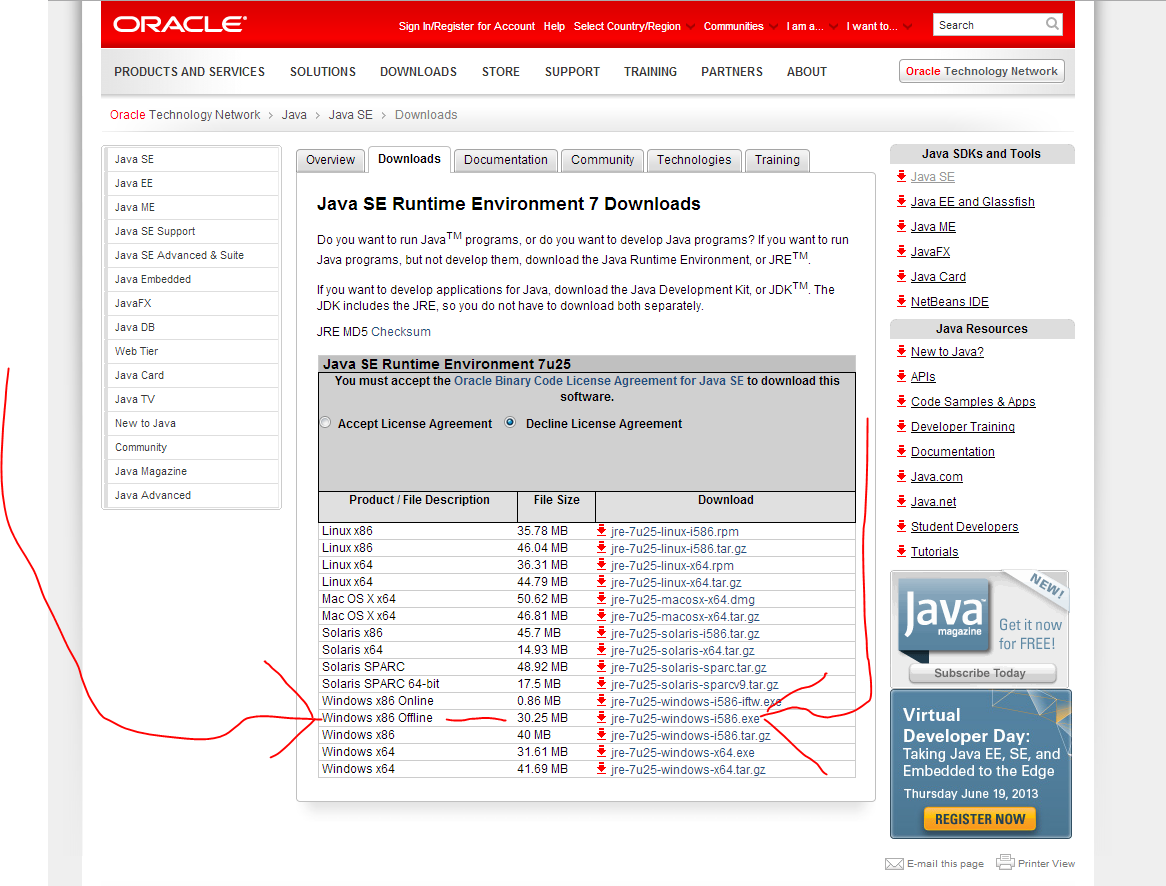Click red arrow icon beside Code Samples & Apps
The height and width of the screenshot is (886, 1166).
coord(901,402)
